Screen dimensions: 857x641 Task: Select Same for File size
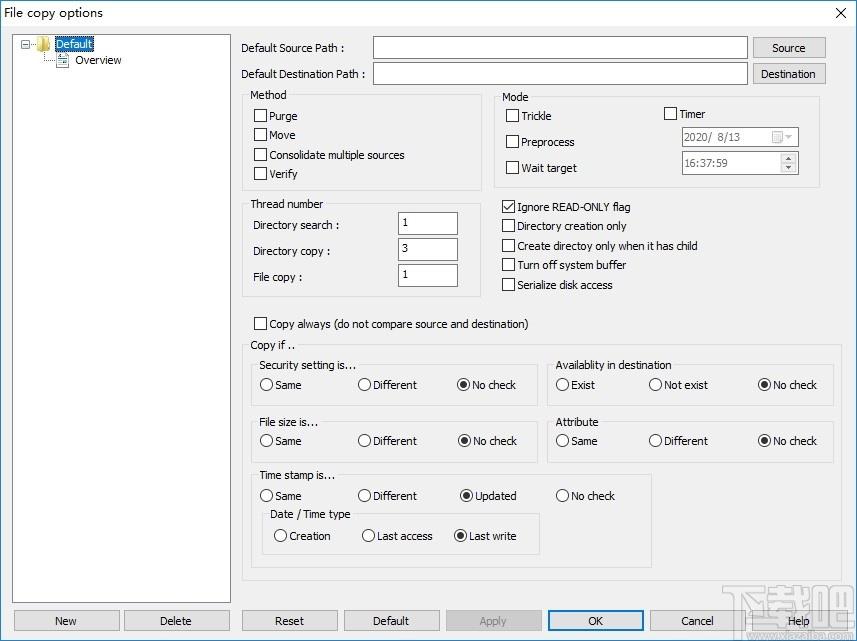(x=266, y=440)
